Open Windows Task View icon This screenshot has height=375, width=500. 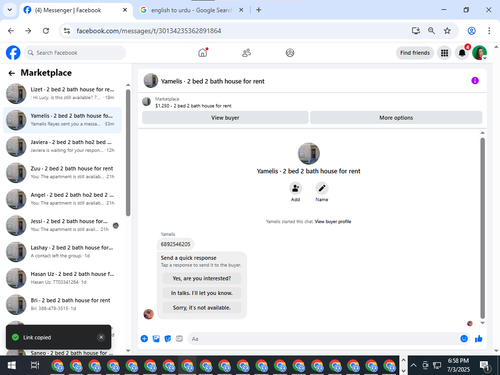click(x=35, y=365)
